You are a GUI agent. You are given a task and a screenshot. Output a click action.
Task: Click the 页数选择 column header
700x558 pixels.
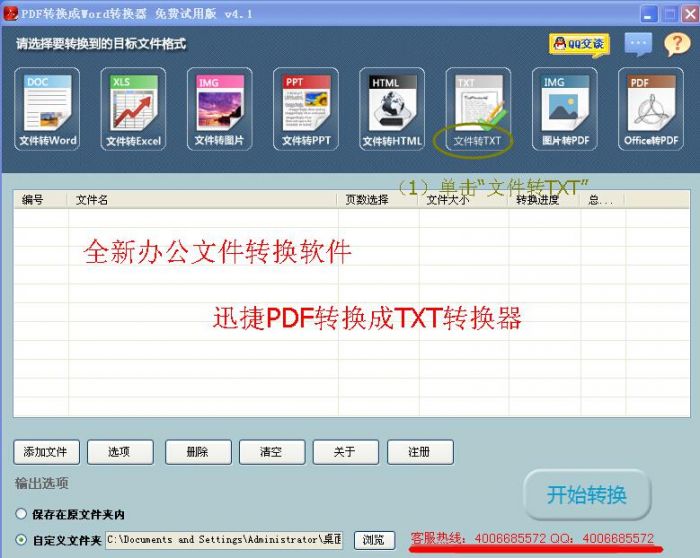pyautogui.click(x=378, y=200)
